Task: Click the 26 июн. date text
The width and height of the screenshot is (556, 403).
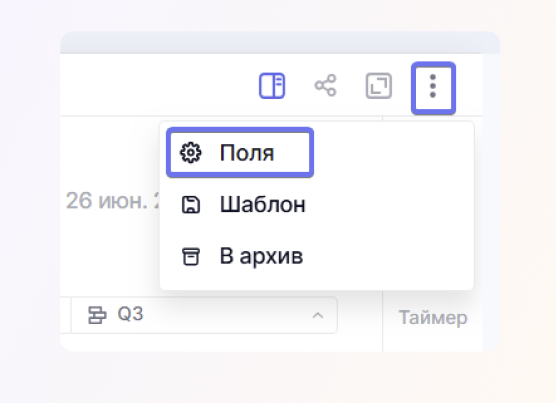Action: point(112,201)
